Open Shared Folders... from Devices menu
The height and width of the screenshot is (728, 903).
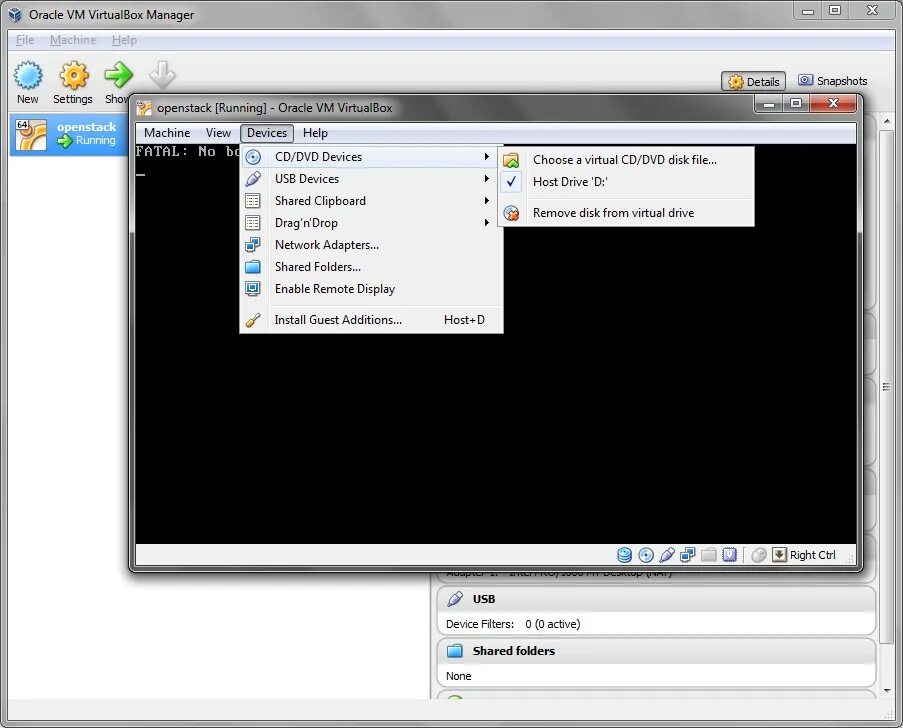click(x=371, y=267)
